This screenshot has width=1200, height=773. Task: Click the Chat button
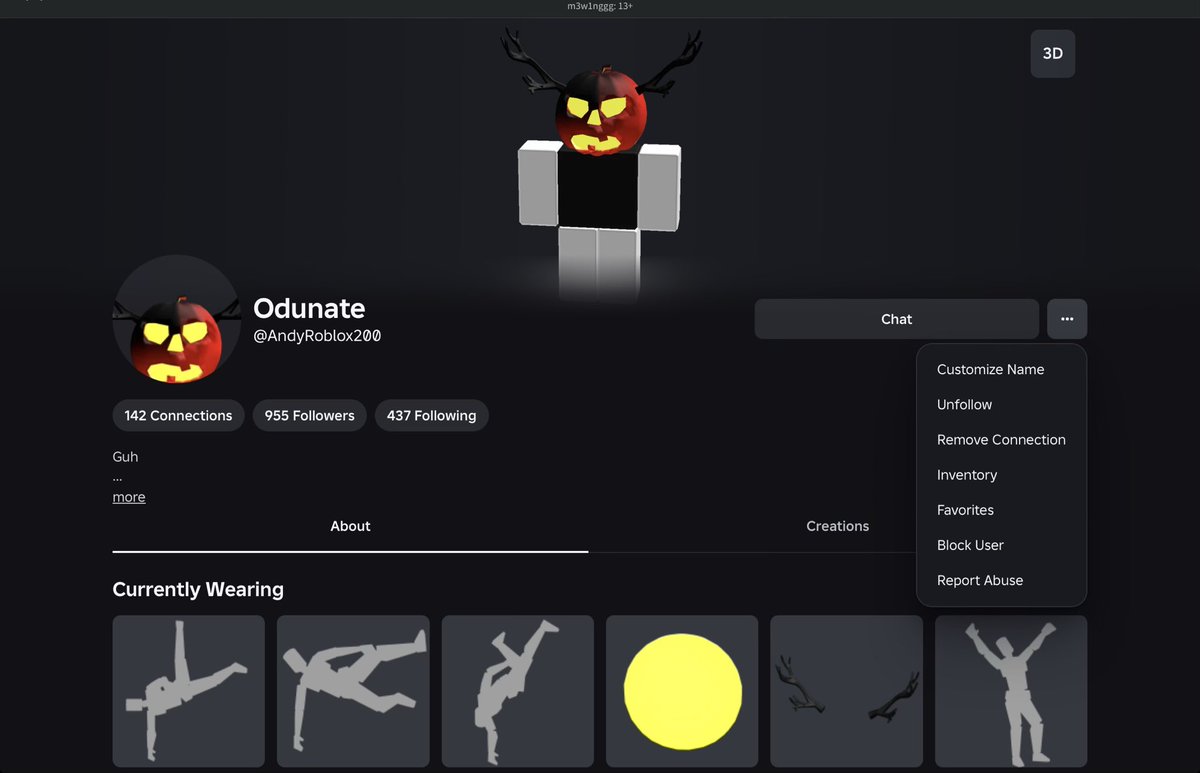[x=897, y=319]
